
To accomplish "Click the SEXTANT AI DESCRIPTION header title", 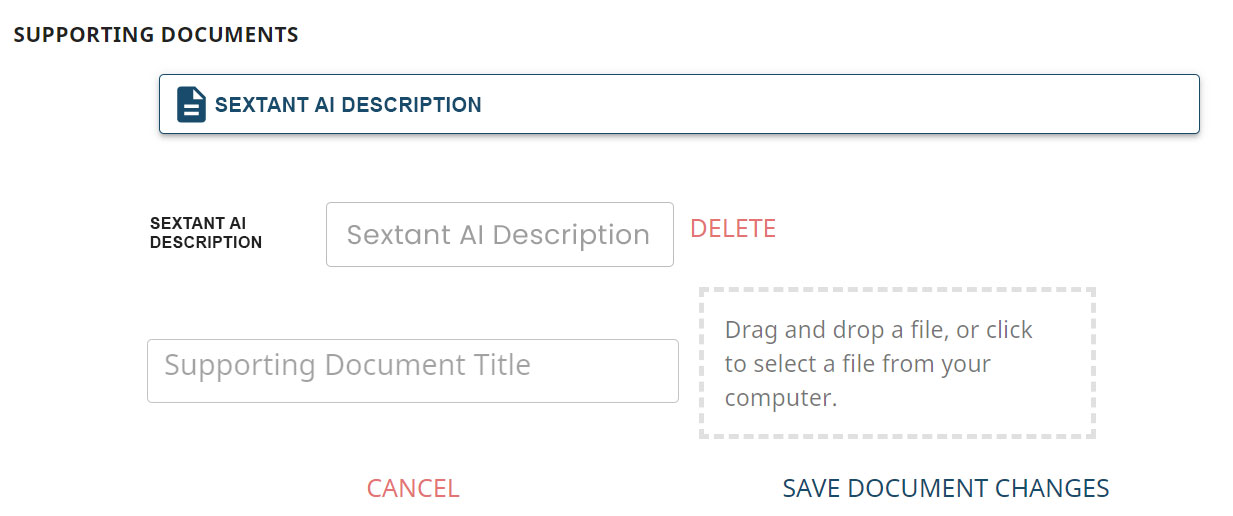I will [348, 105].
